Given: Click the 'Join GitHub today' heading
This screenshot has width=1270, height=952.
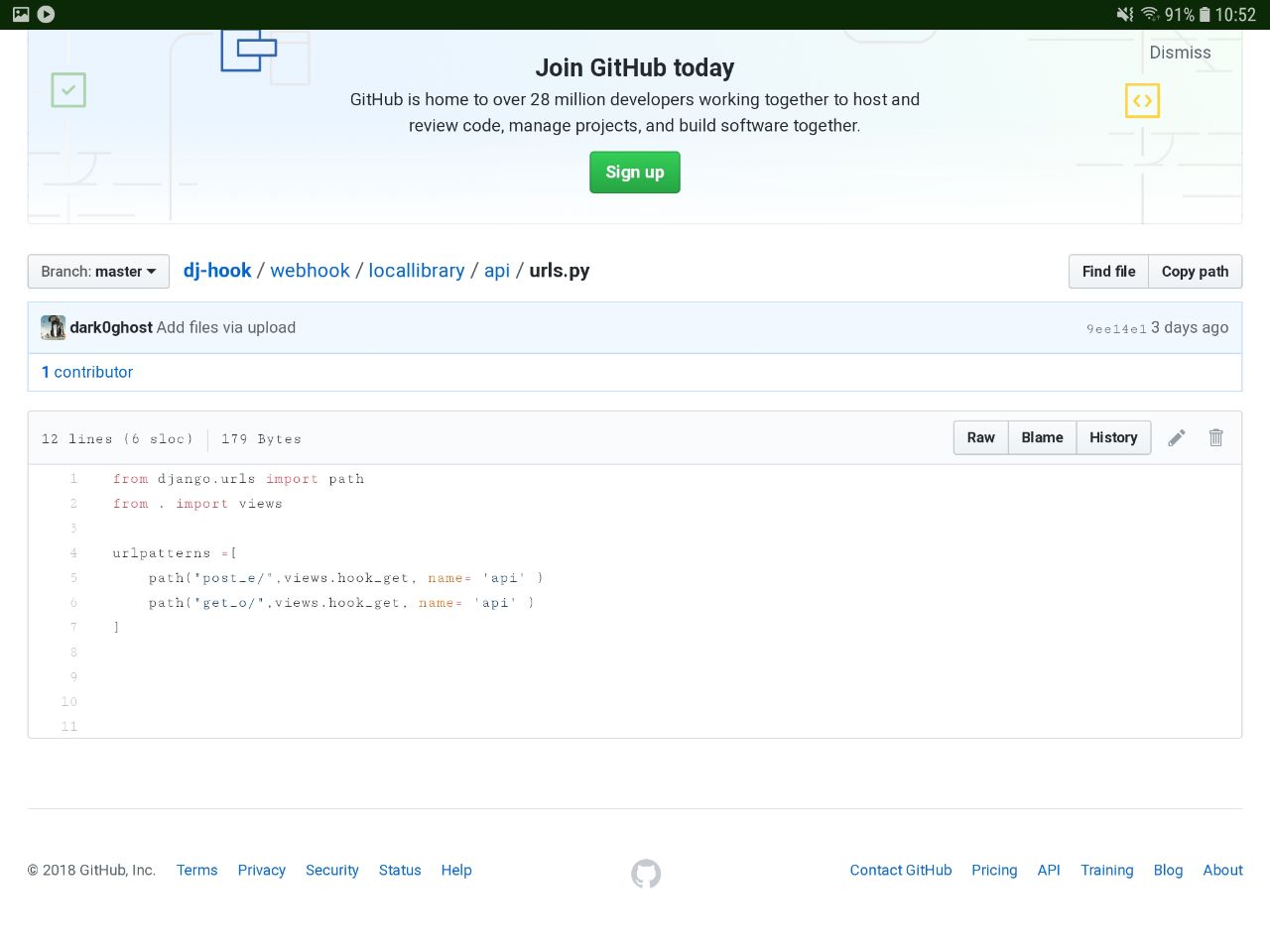Looking at the screenshot, I should tap(635, 67).
